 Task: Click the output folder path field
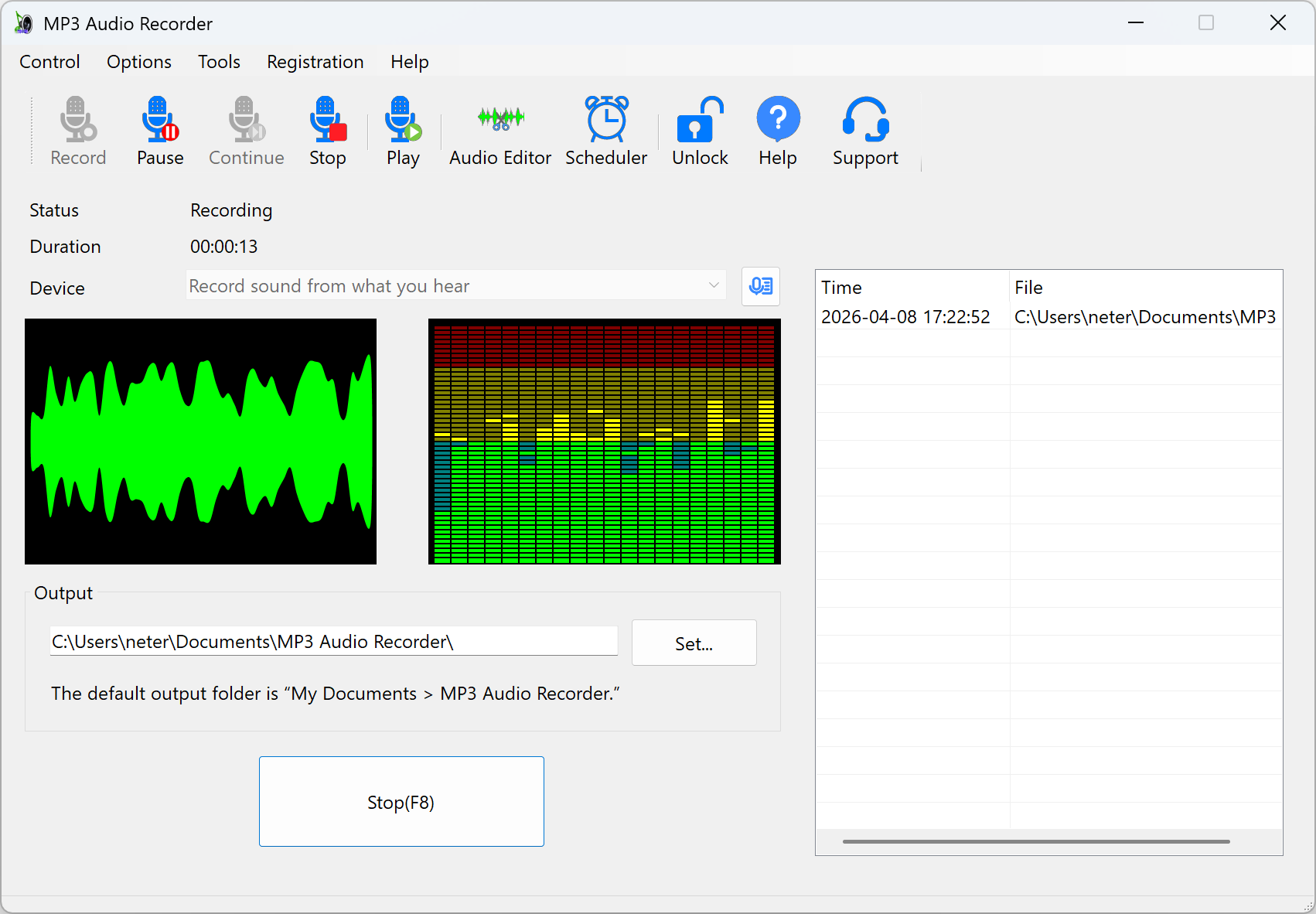point(332,641)
